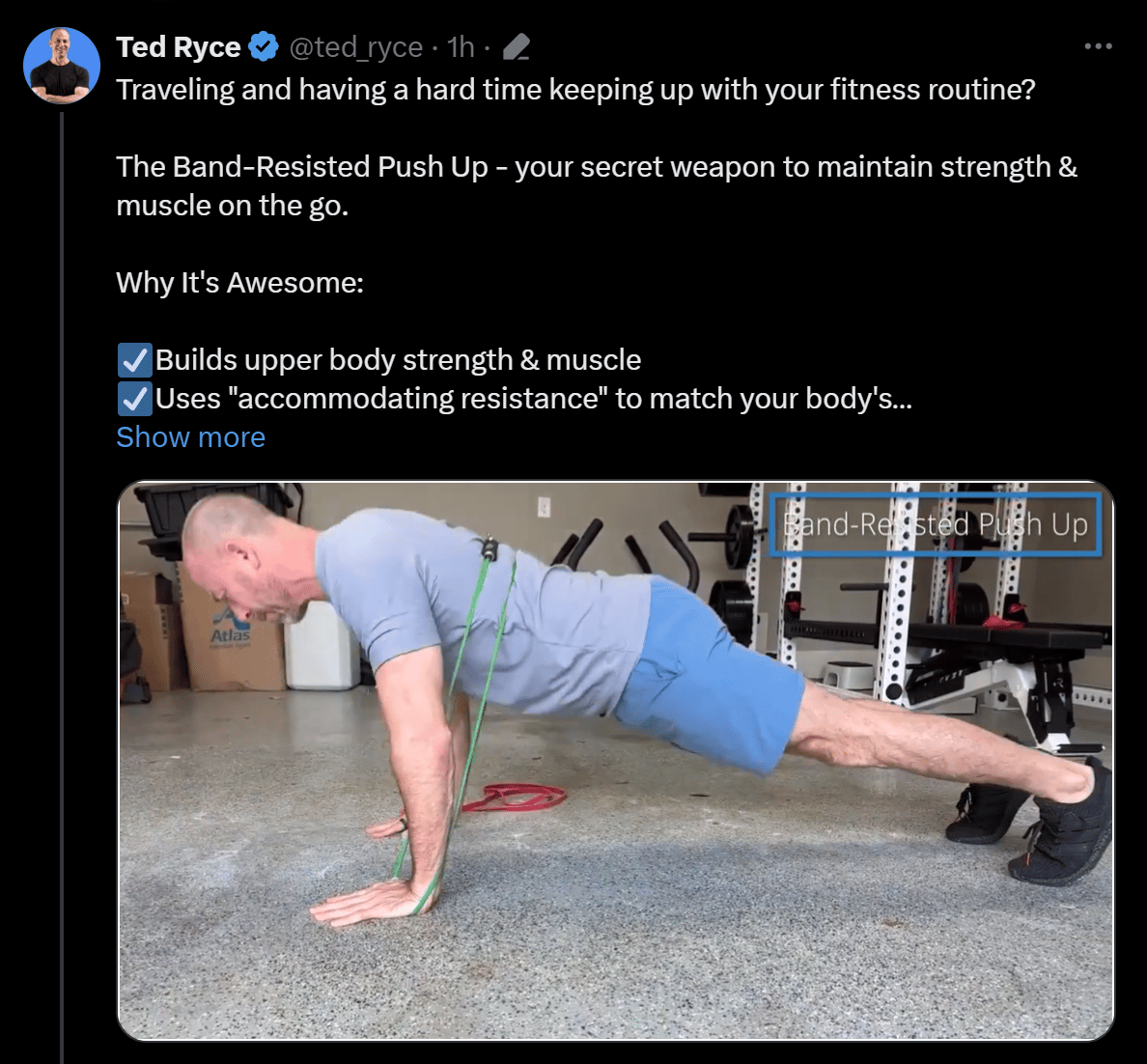Expand the post with 'Show more'
Viewport: 1147px width, 1064px height.
pos(191,436)
